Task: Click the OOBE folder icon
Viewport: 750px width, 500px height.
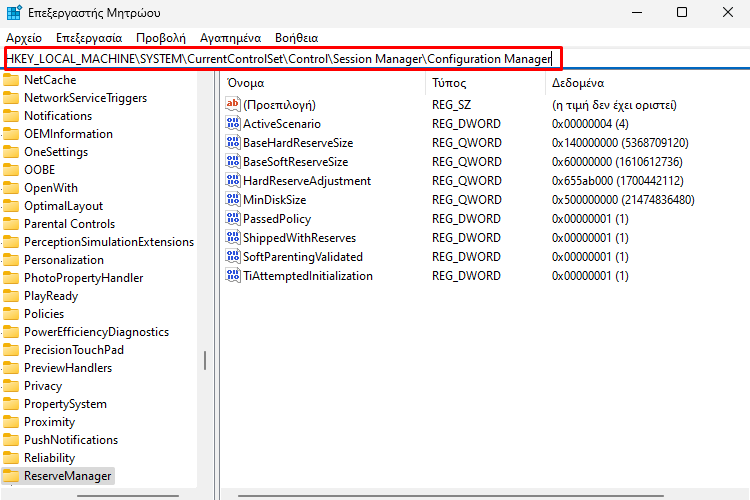Action: (11, 170)
